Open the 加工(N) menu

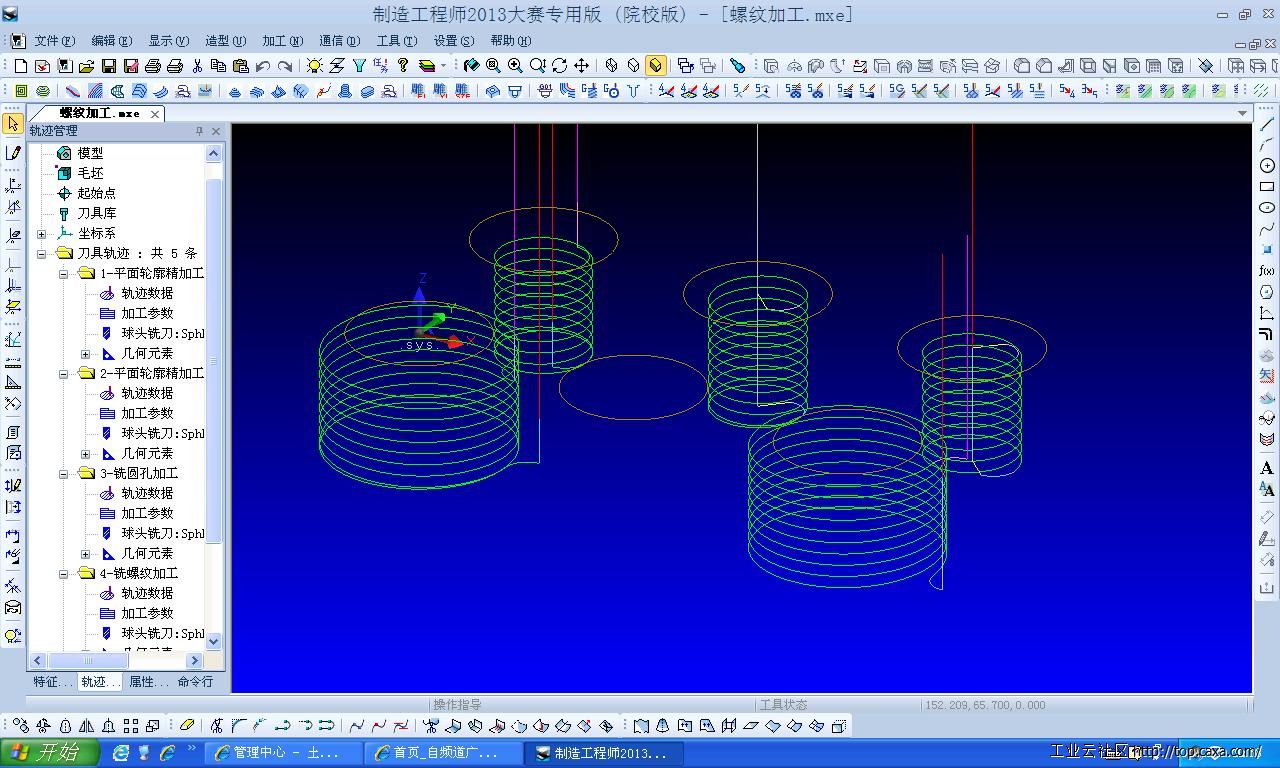pos(282,41)
